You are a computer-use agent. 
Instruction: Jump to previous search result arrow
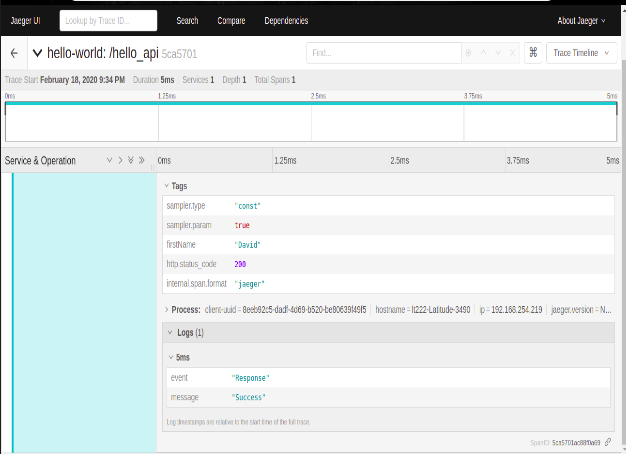click(483, 52)
